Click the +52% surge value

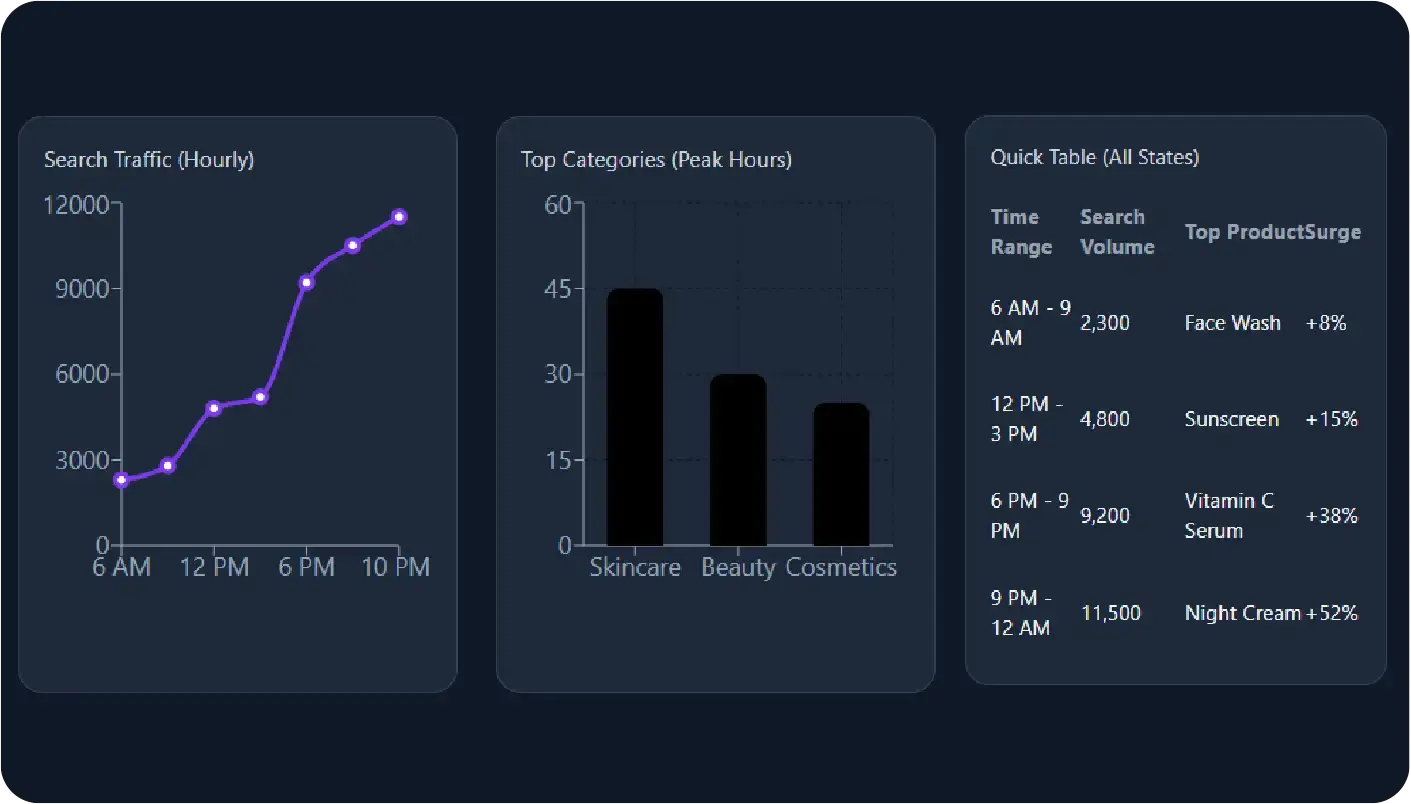1332,613
